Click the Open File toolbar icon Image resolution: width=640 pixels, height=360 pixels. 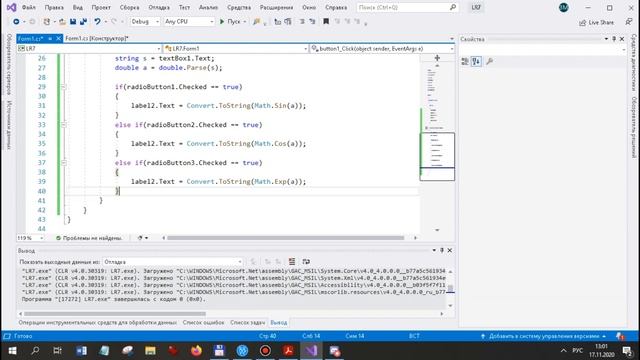click(62, 22)
